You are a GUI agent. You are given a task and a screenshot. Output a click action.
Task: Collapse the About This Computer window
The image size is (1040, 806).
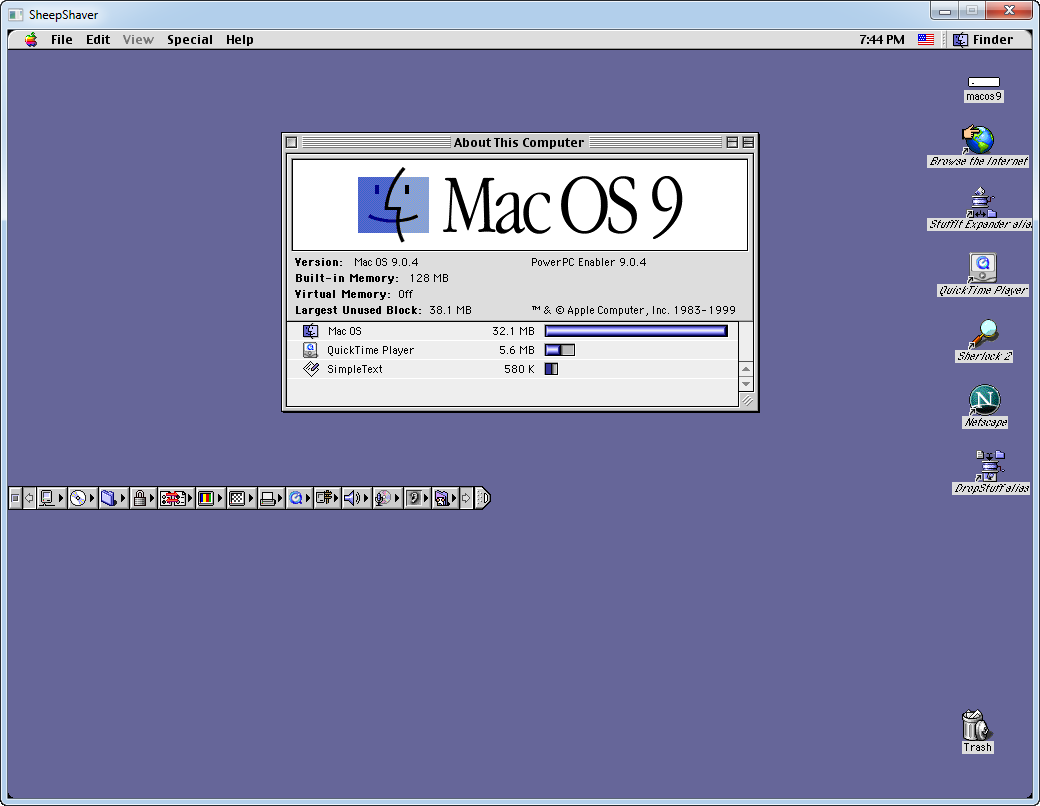tap(748, 143)
